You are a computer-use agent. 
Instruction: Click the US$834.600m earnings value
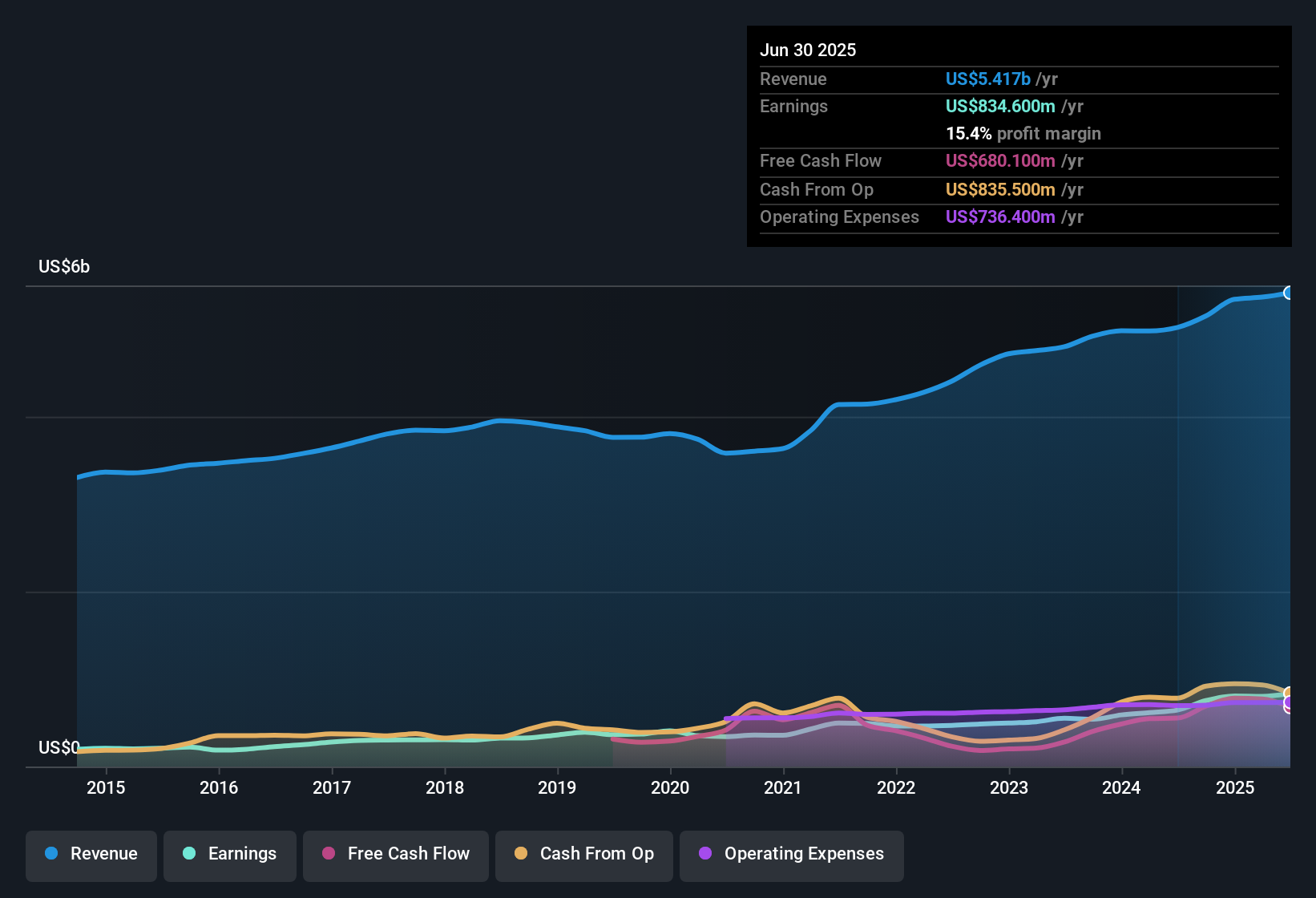coord(1000,106)
